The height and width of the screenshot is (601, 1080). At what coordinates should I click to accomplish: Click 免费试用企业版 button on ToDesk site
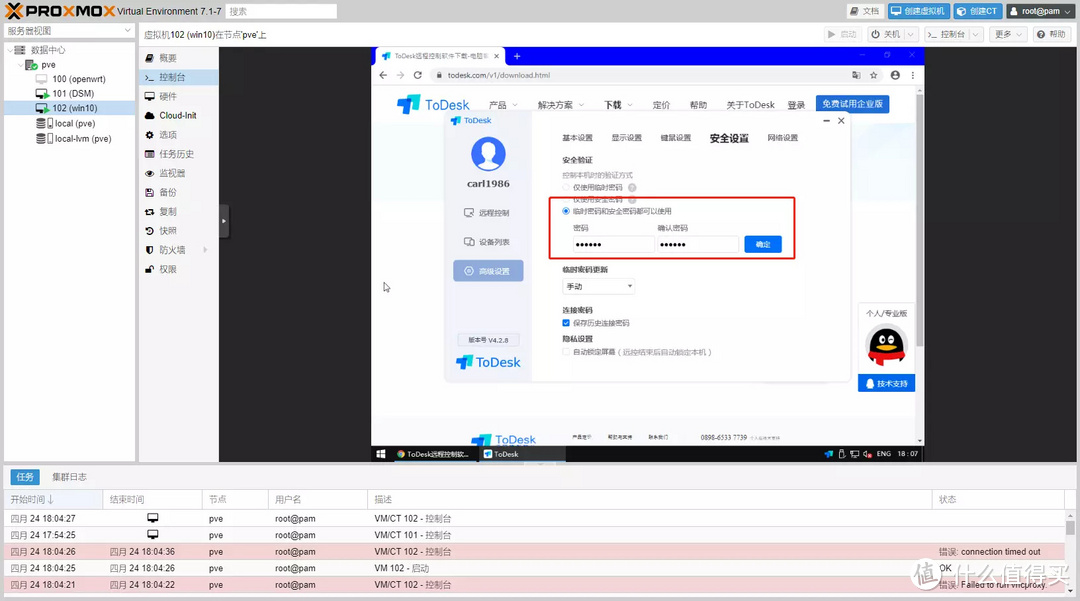tap(852, 104)
